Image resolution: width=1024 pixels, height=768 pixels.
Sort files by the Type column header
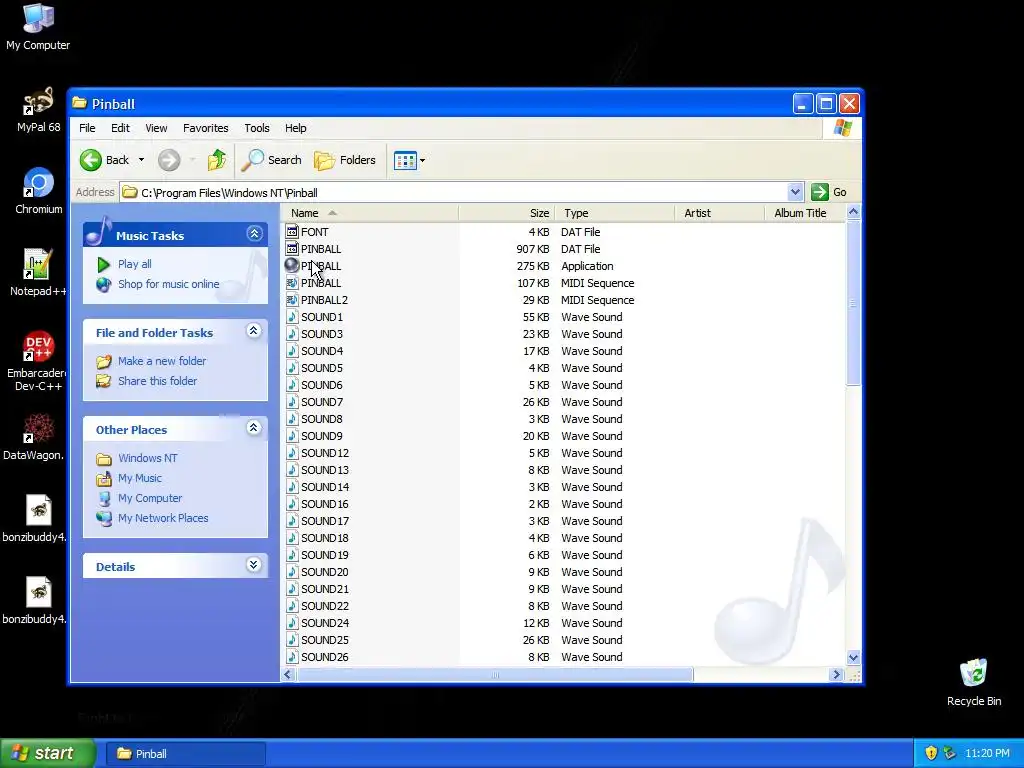pos(615,213)
